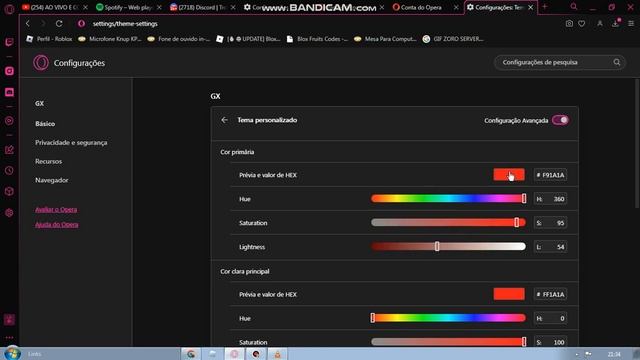Click Cor primária Saturation slider
This screenshot has height=360, width=640.
449,222
